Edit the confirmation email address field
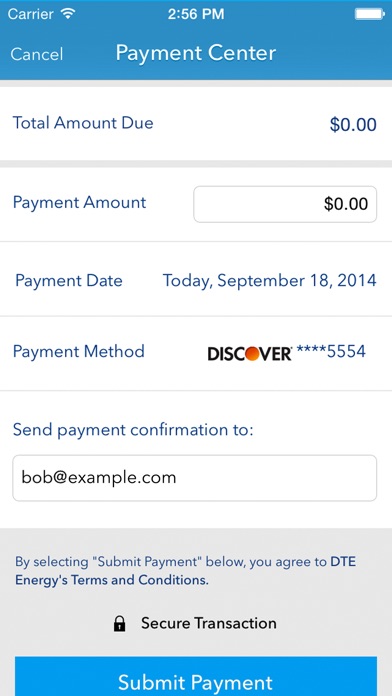Image resolution: width=392 pixels, height=696 pixels. coord(194,478)
